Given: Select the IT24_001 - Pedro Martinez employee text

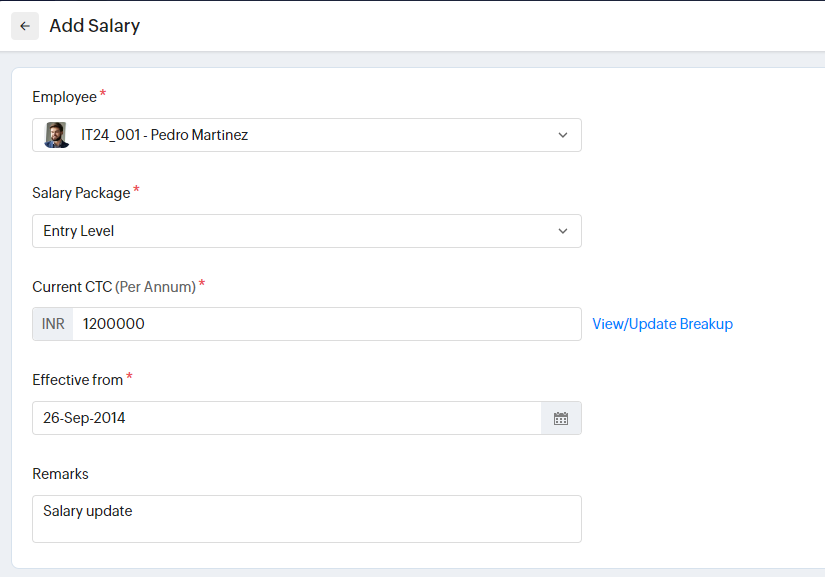Looking at the screenshot, I should coord(164,135).
